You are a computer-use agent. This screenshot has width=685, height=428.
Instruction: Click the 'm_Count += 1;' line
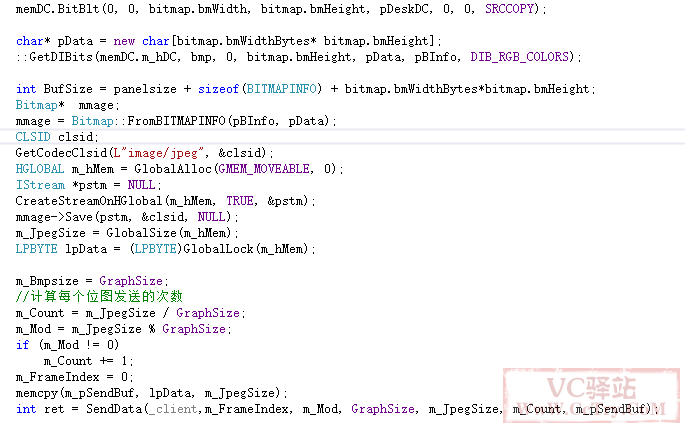coord(89,361)
